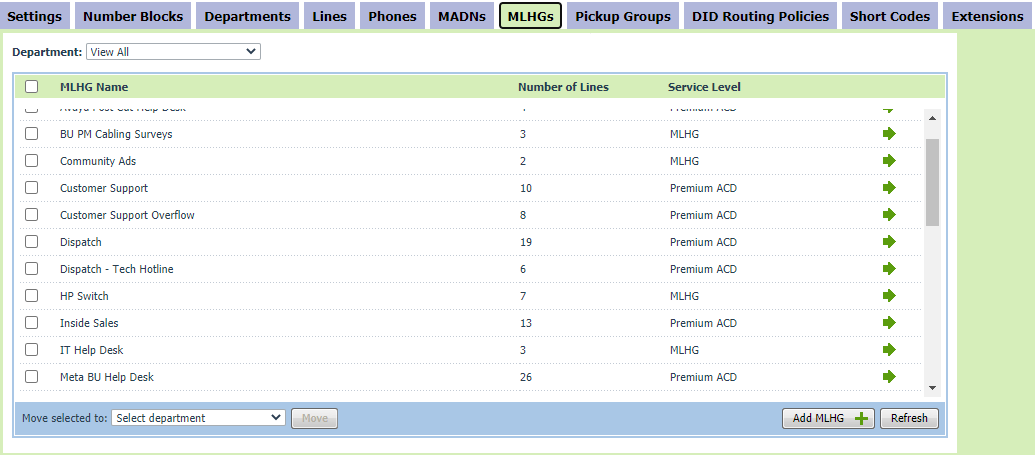Click the Inside Sales name

(89, 323)
